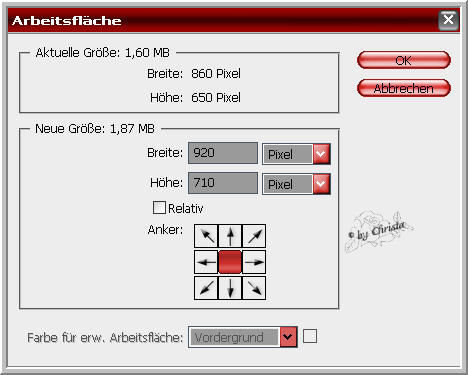Click the Höhe field showing 710
Viewport: 468px width, 375px height.
223,183
